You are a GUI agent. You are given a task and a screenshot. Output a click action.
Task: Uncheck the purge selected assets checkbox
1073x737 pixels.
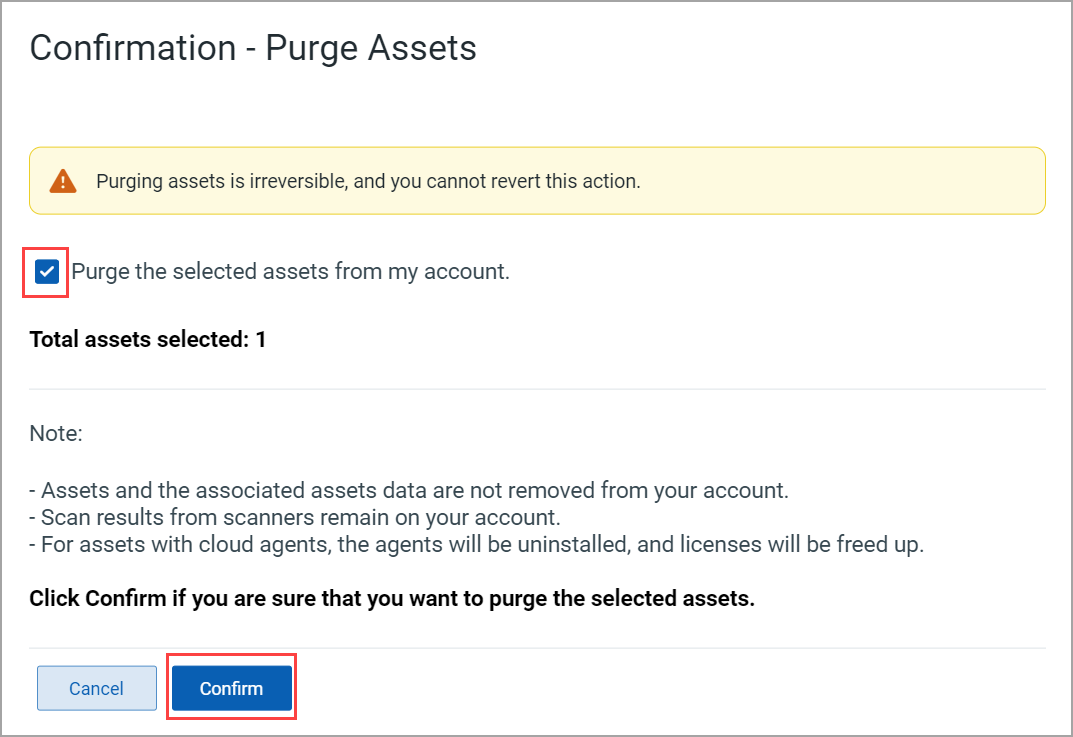(47, 272)
